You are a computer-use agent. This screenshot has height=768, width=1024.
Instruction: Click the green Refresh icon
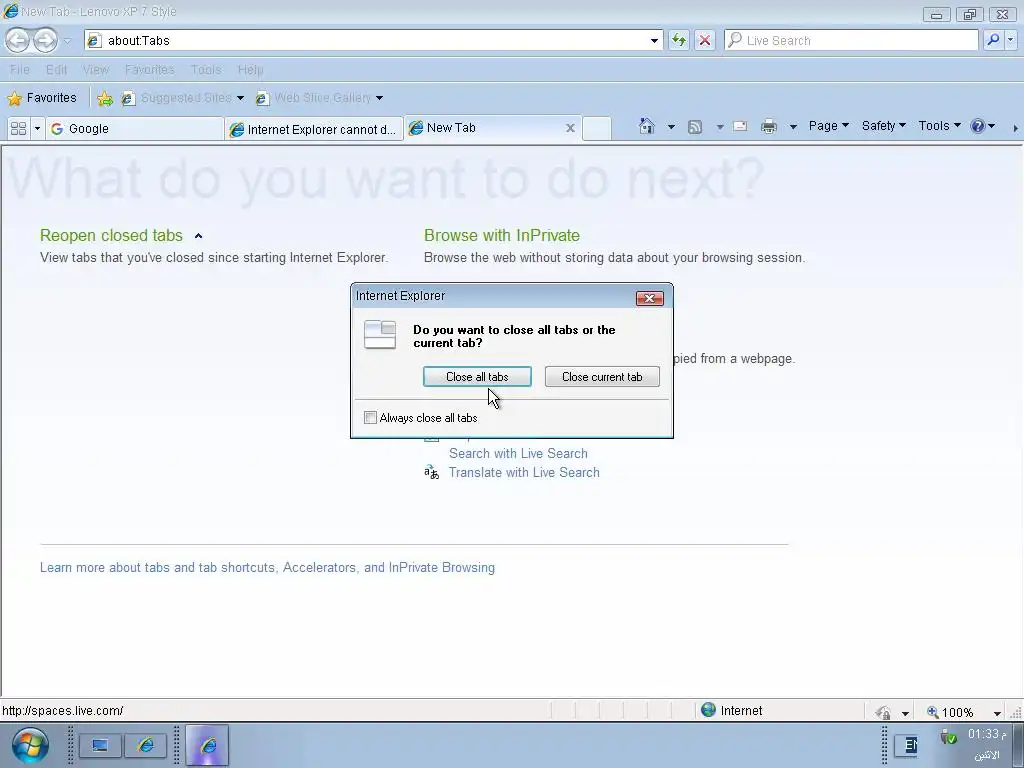pos(679,40)
